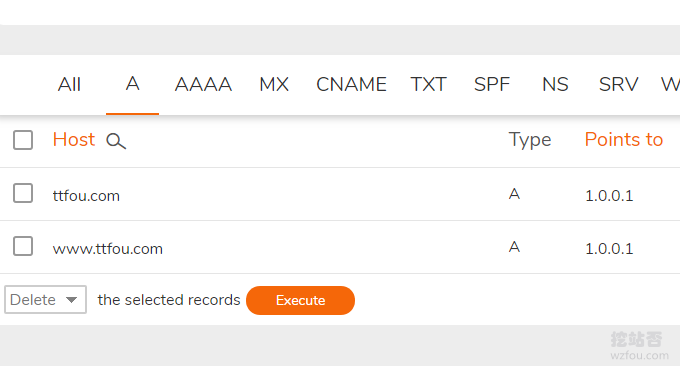Toggle the select-all checkbox beside Host

23,140
